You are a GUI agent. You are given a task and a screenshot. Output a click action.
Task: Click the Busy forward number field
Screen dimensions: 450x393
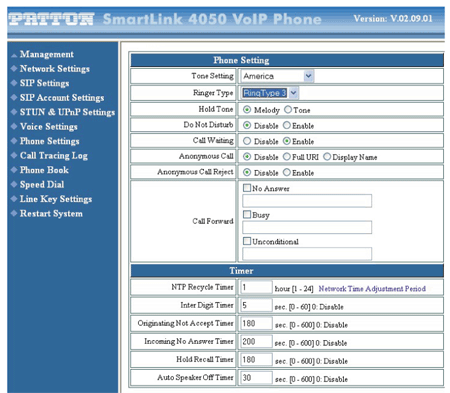pyautogui.click(x=307, y=227)
